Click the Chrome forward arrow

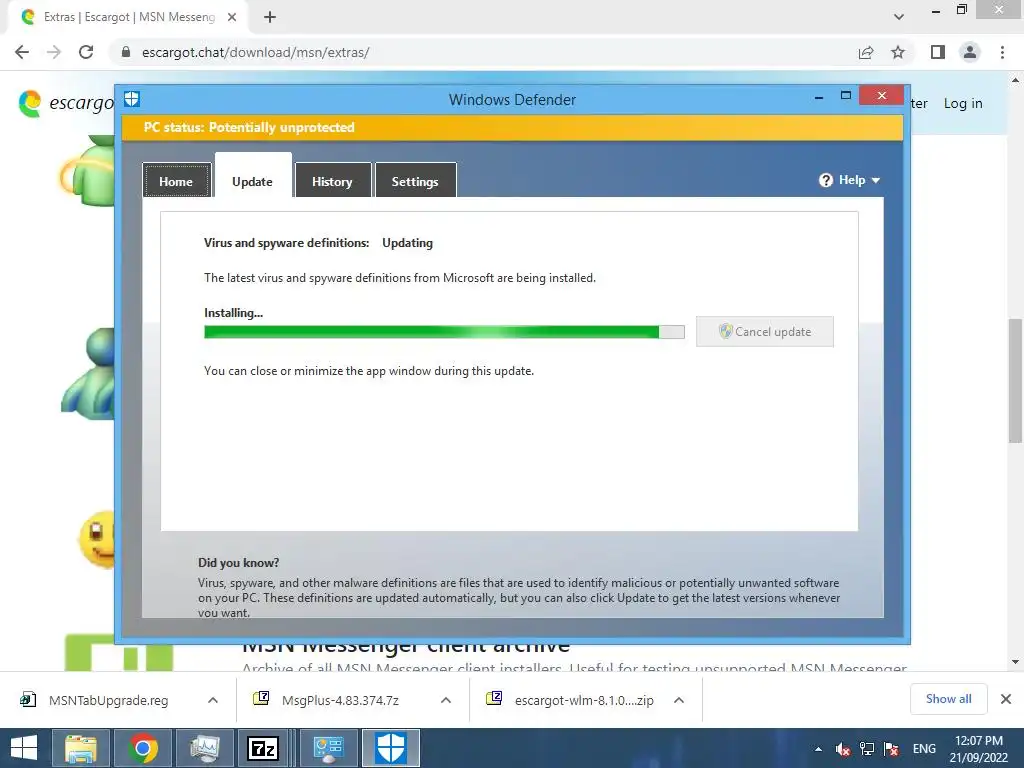pos(54,52)
